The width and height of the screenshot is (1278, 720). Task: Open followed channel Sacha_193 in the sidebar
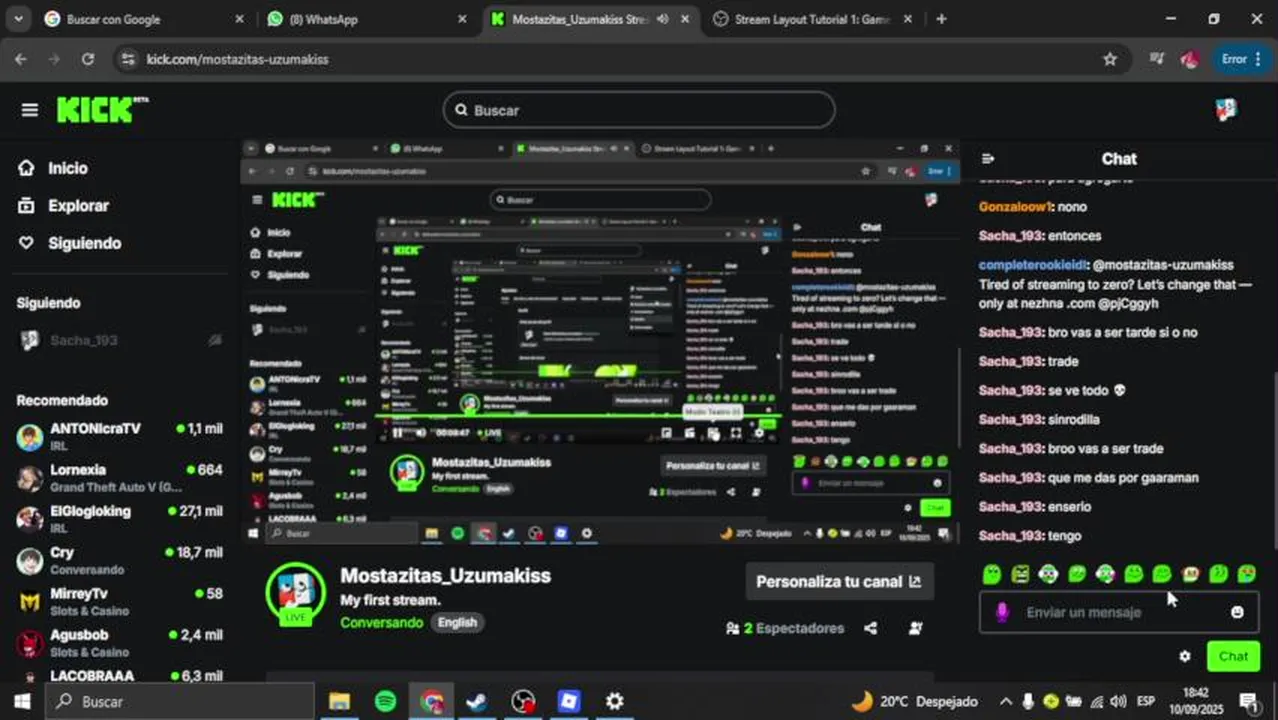click(x=120, y=340)
